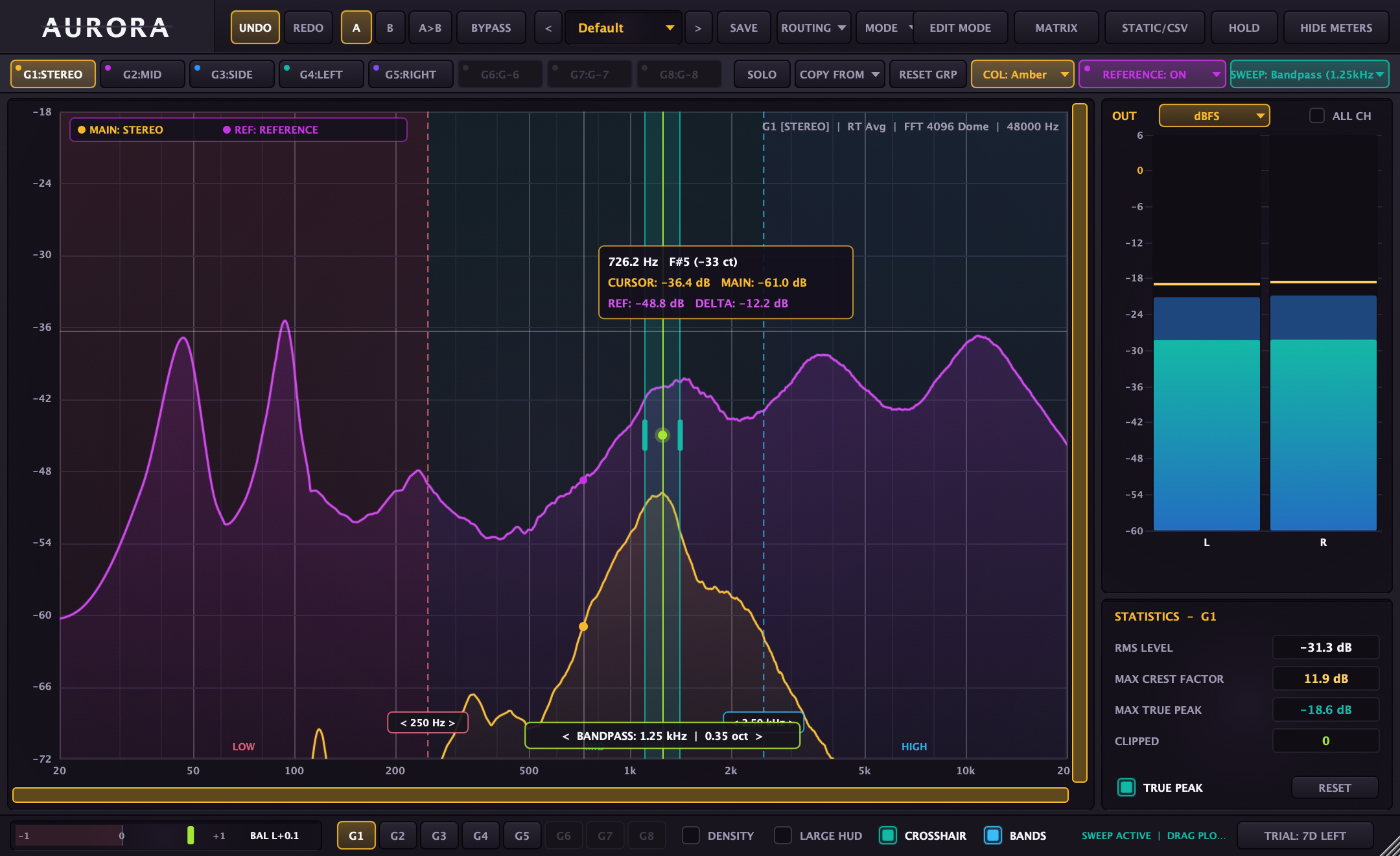Click the horizontal amber frequency range bar
The height and width of the screenshot is (856, 1400).
click(541, 795)
